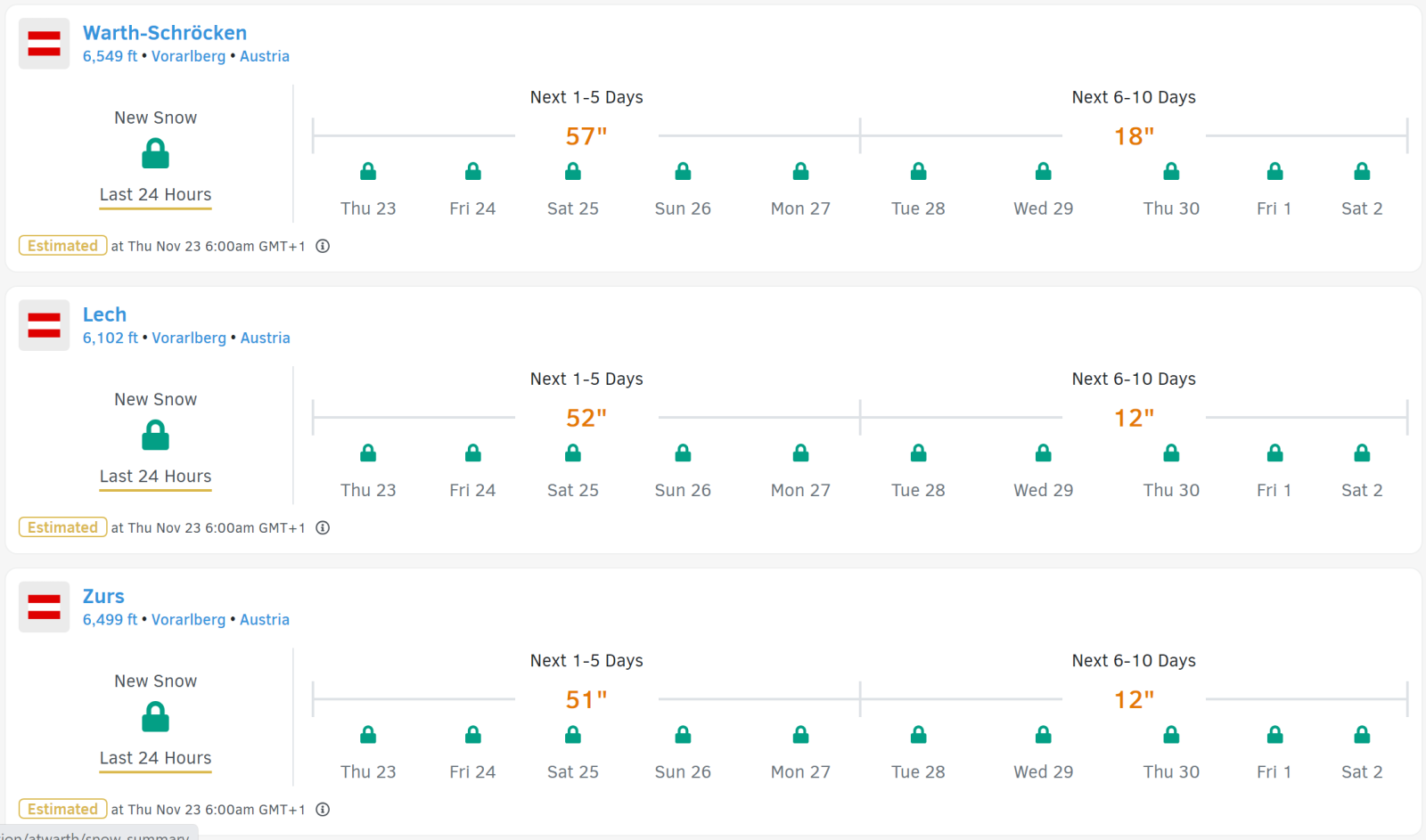This screenshot has height=840, width=1426.
Task: Click Mon 27 lock icon in Lech
Action: tap(801, 453)
